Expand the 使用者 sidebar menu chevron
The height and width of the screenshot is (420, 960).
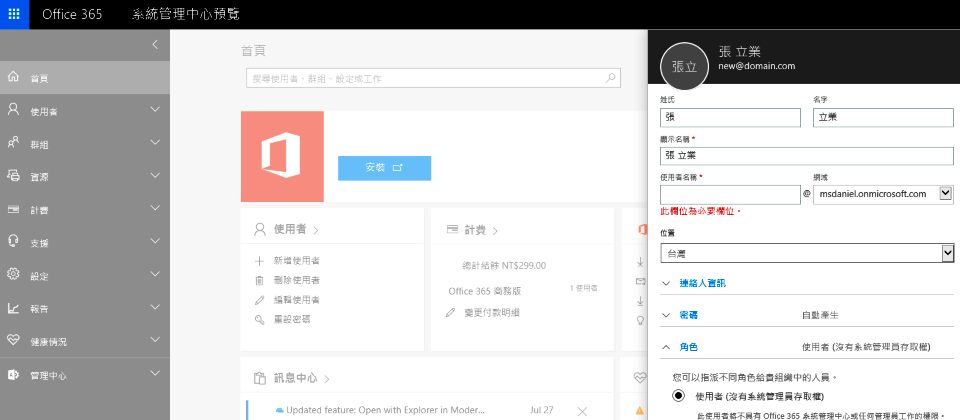click(x=155, y=110)
